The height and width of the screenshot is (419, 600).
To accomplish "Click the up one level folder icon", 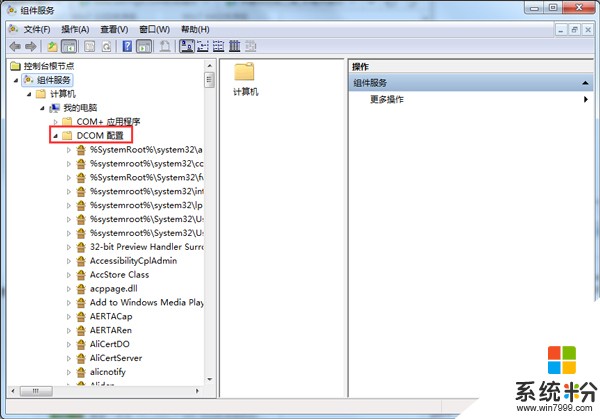I will point(52,47).
